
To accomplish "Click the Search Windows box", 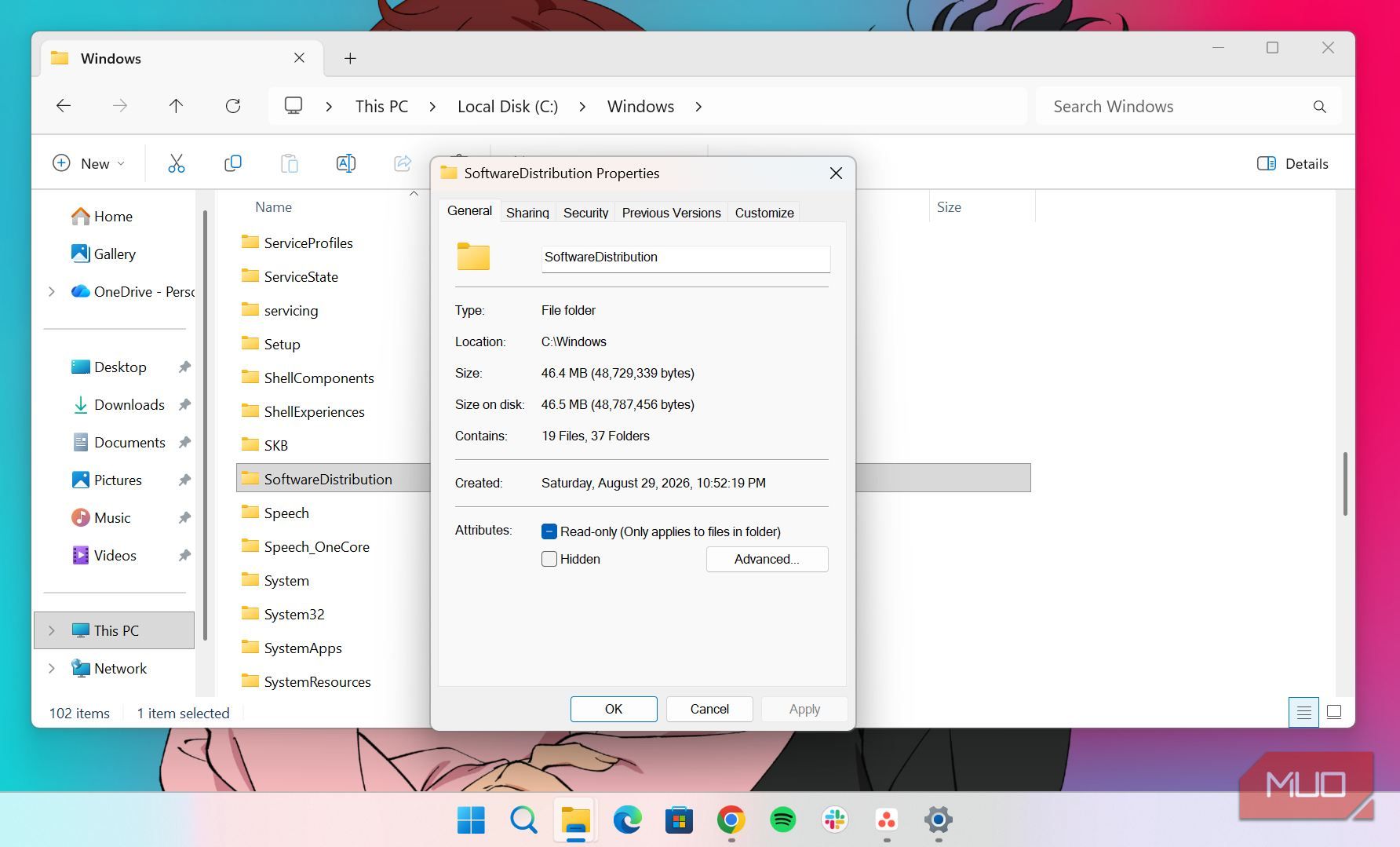I will 1188,107.
